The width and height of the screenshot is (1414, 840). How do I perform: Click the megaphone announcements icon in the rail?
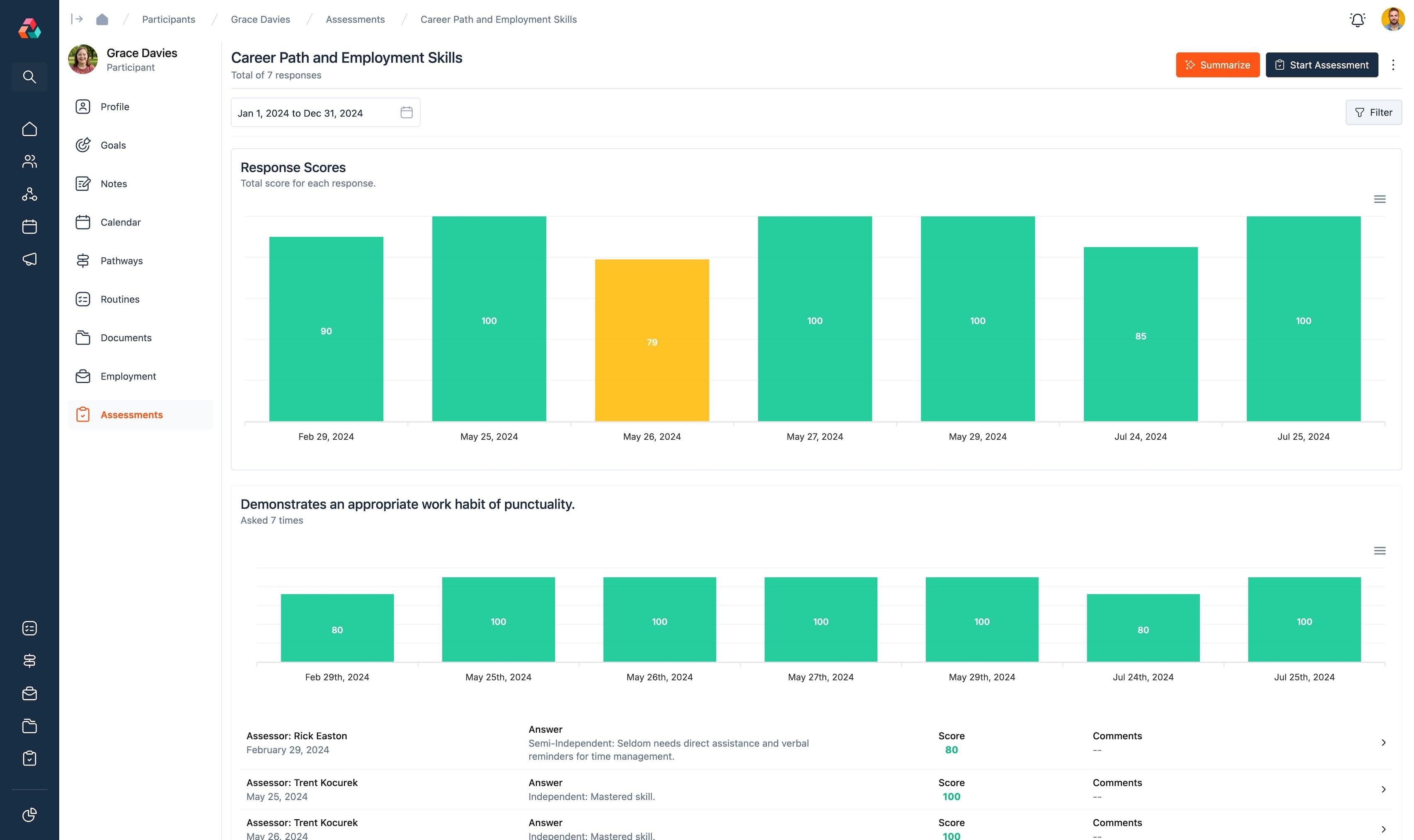(29, 259)
